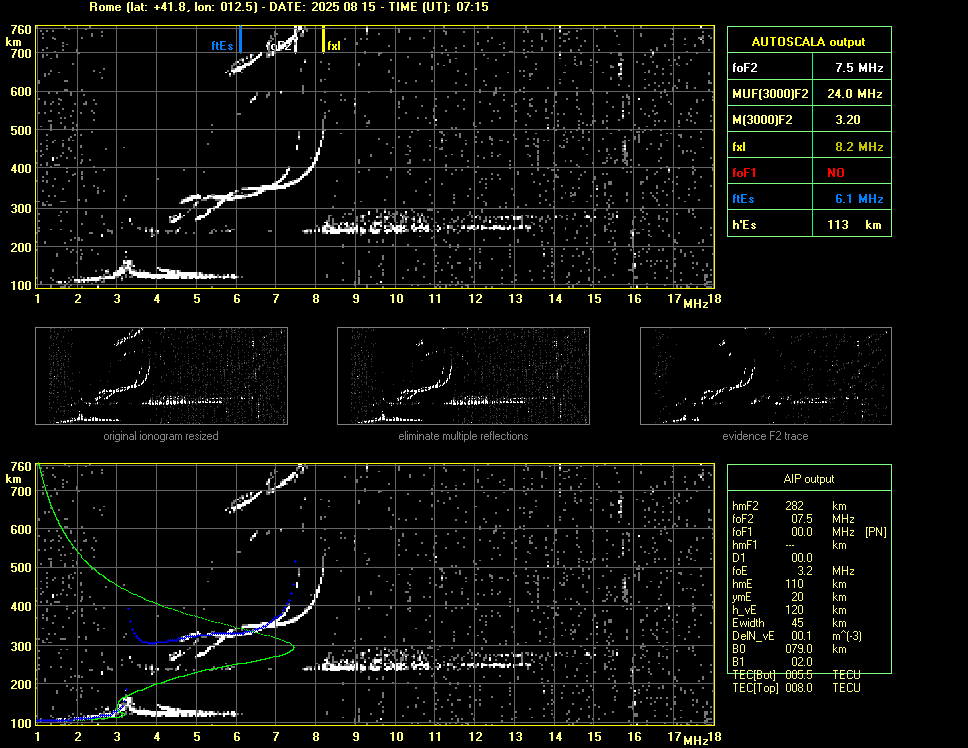Open the 'eliminate multiple reflections' thumbnail

[x=463, y=376]
